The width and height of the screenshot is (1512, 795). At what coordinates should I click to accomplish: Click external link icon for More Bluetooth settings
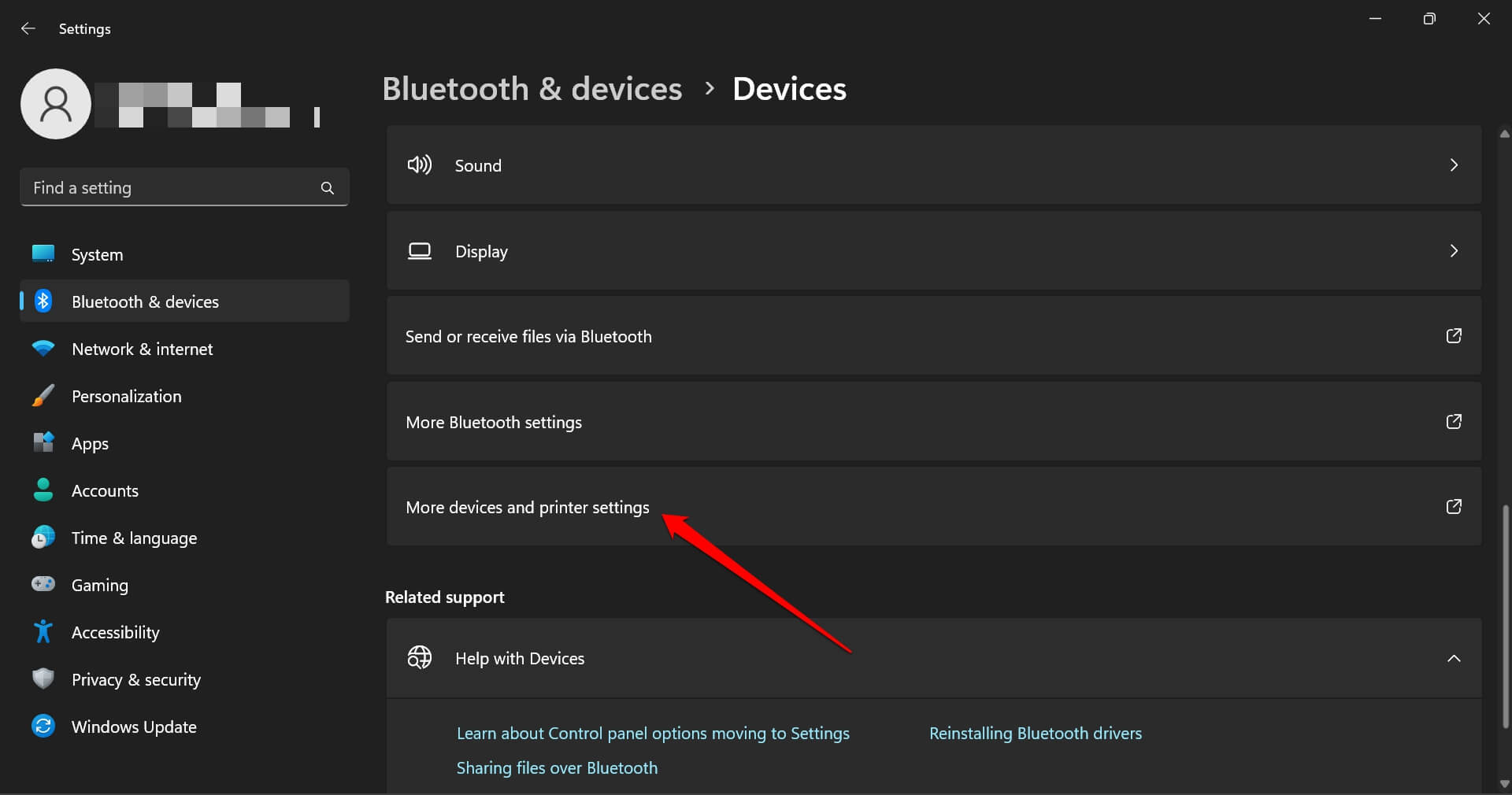(1454, 422)
